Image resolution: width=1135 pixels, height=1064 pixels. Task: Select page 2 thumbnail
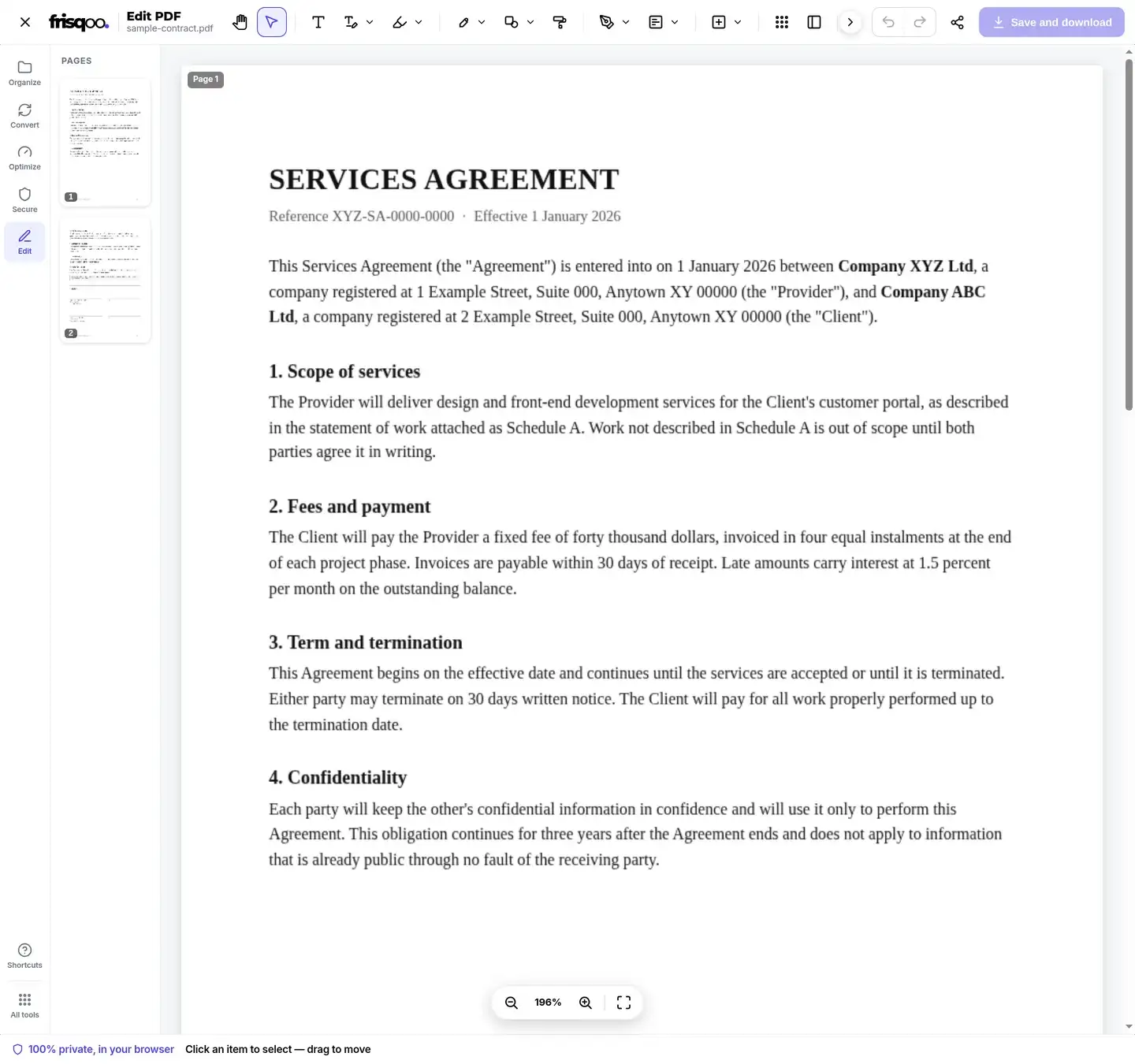pyautogui.click(x=105, y=280)
